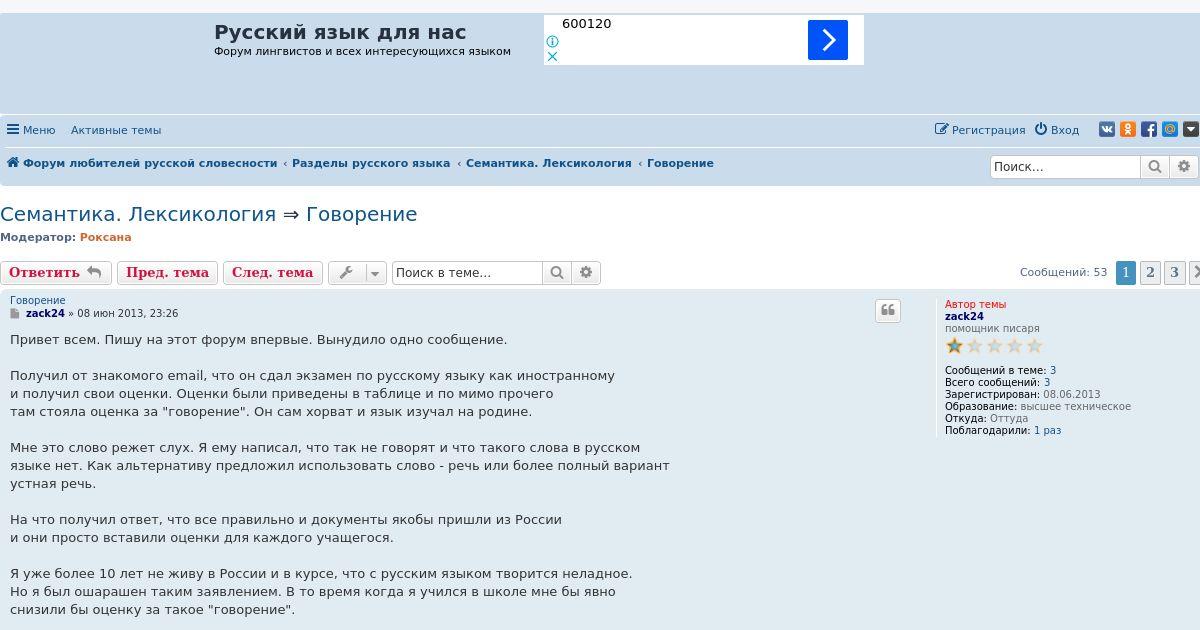
Task: Open Форум любителей русской словесности breadcrumb
Action: click(150, 163)
